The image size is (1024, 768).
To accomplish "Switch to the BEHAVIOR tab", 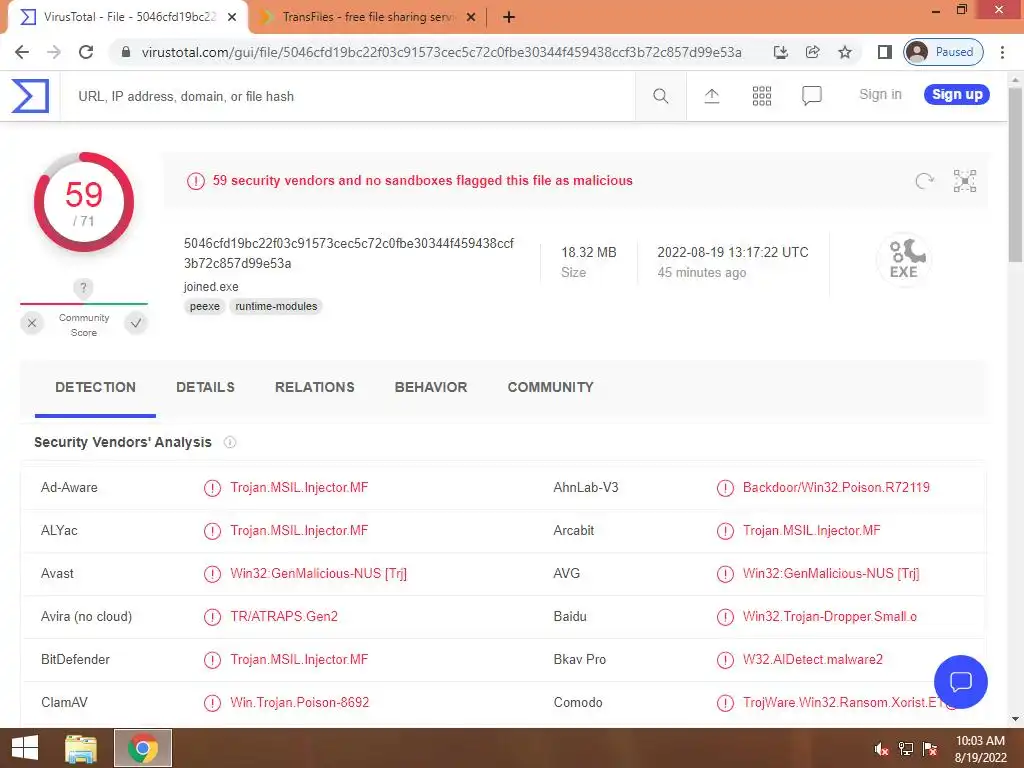I will click(431, 387).
